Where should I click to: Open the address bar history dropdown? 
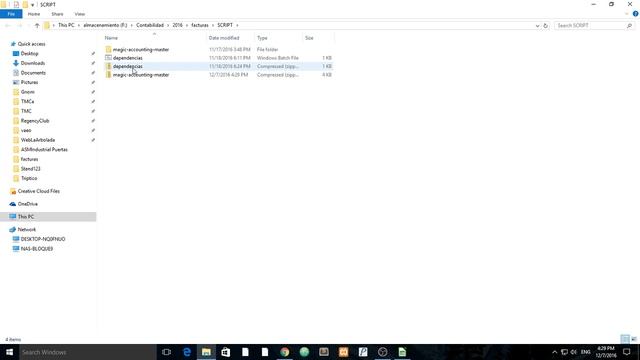pyautogui.click(x=537, y=25)
